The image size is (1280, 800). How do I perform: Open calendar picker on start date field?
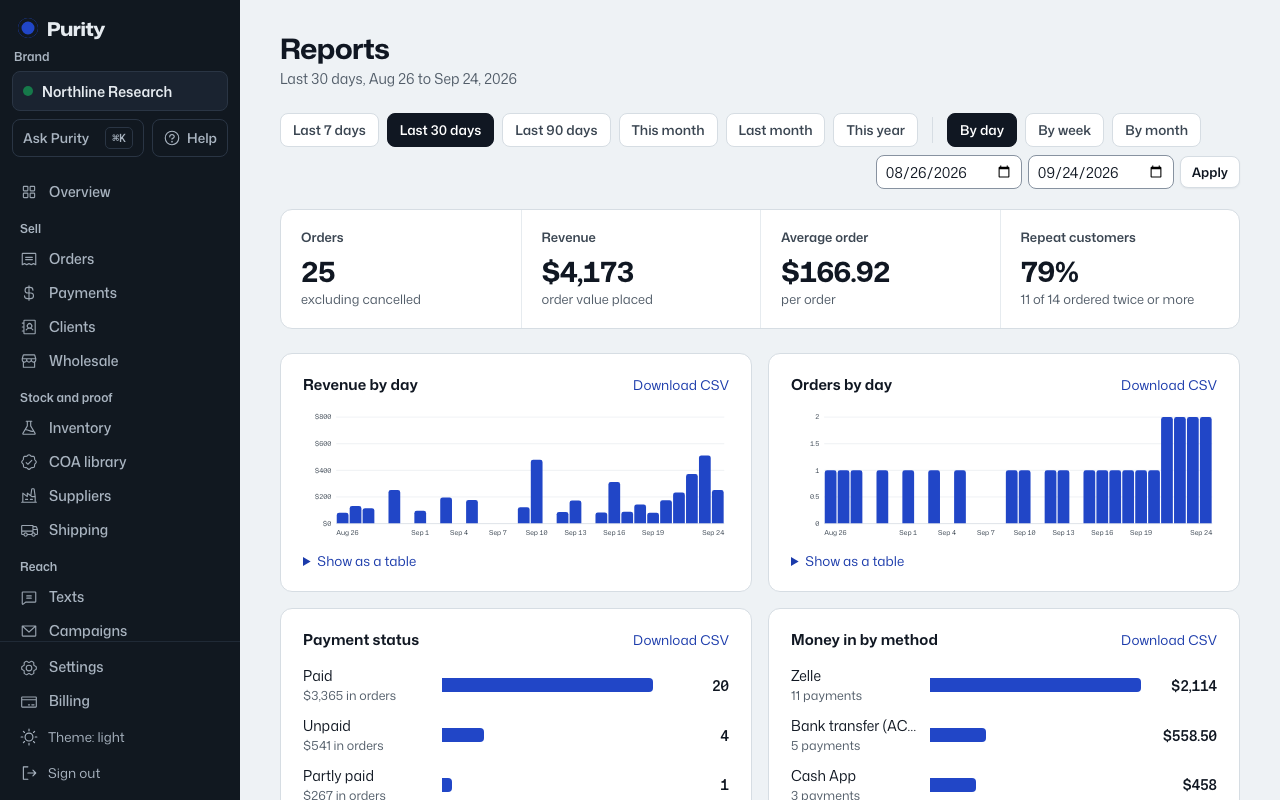(1004, 172)
